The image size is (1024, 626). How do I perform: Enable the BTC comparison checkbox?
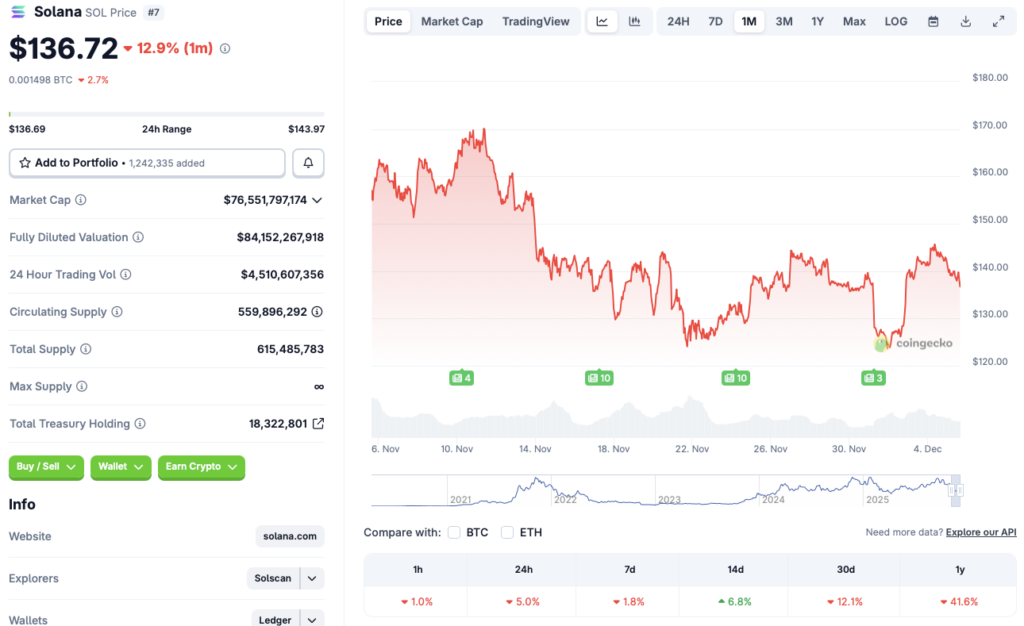454,532
